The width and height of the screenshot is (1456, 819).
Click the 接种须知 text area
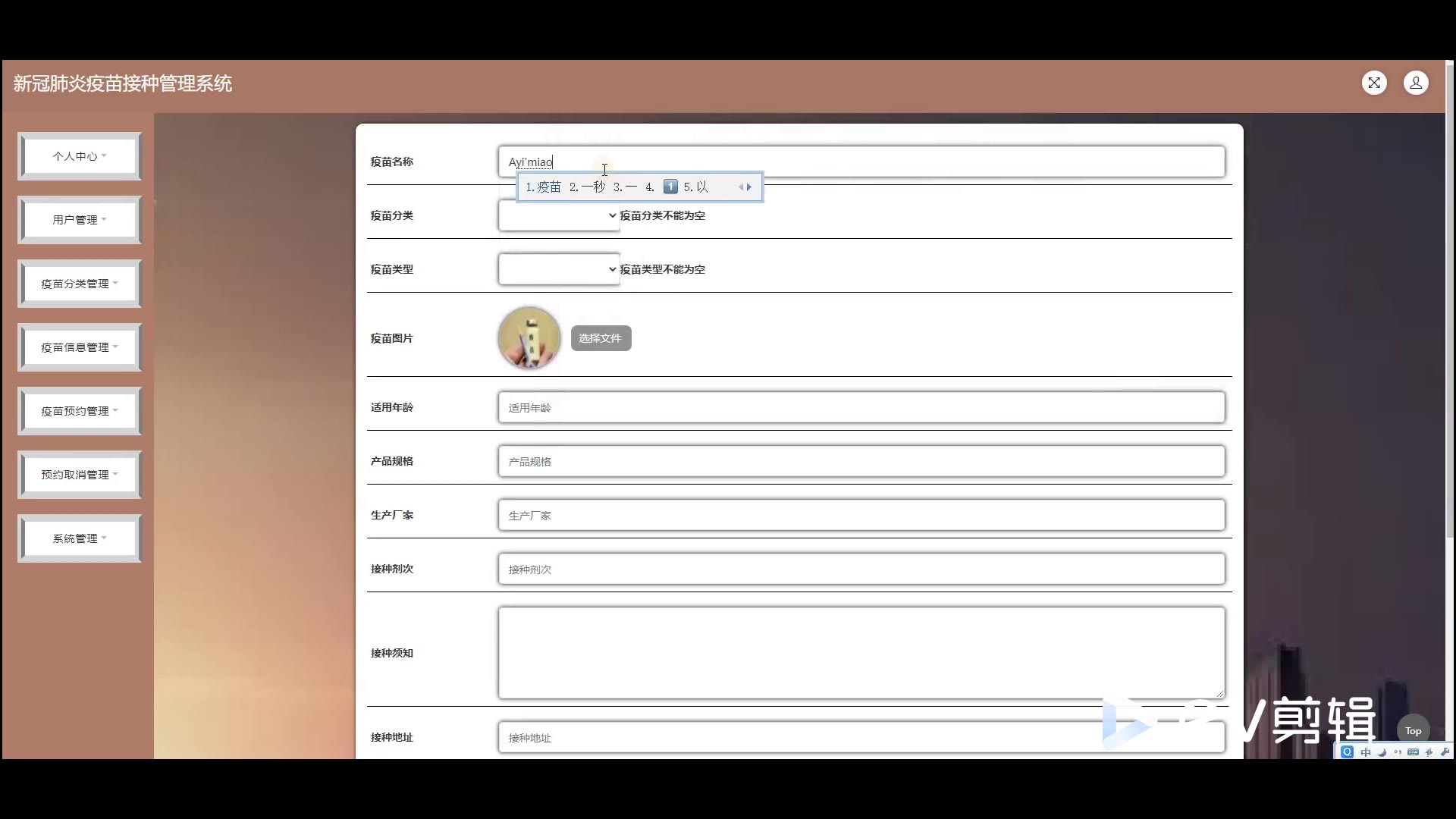coord(861,652)
